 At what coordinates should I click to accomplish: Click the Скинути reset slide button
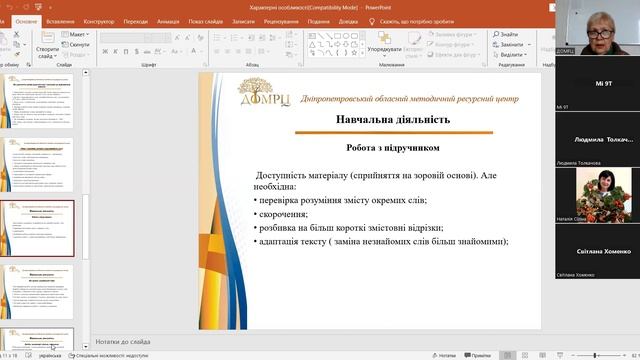(x=76, y=44)
